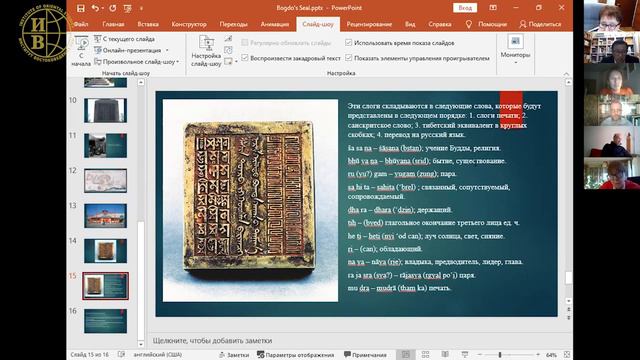Go to previous slide double-arrow button
This screenshot has height=360, width=640.
point(568,310)
